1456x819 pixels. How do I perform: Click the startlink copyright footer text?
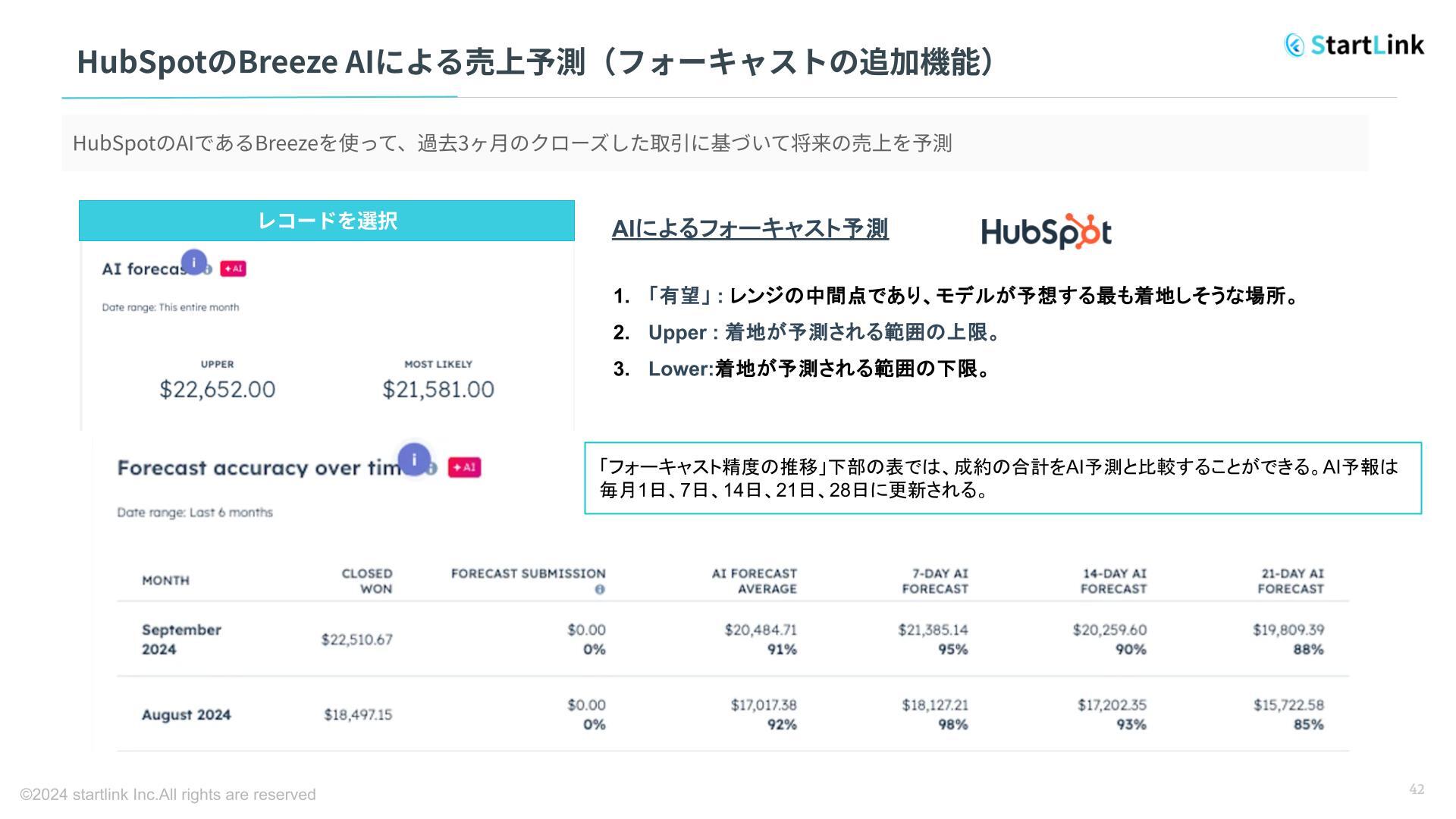tap(168, 795)
